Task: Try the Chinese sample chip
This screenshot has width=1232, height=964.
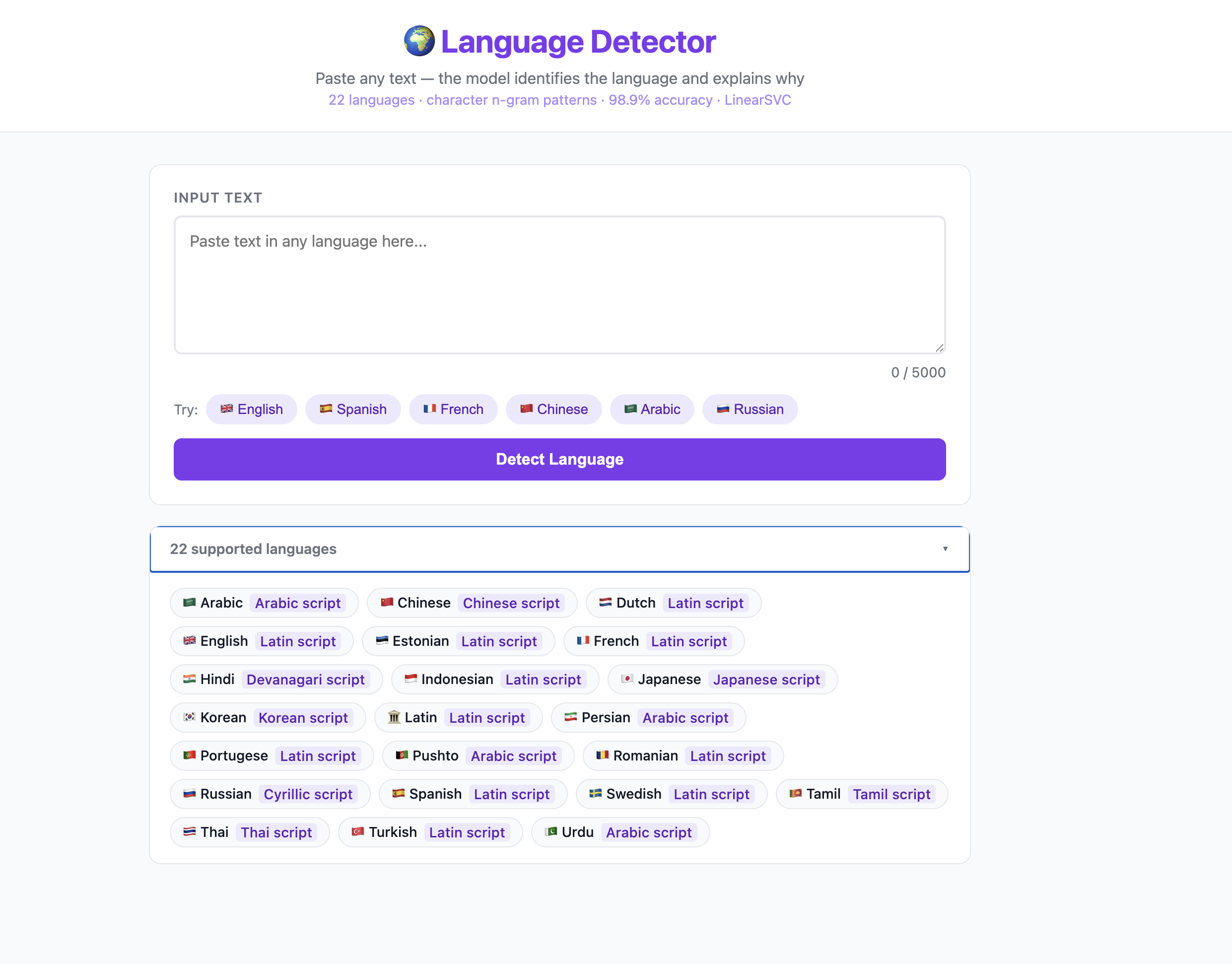Action: 553,409
